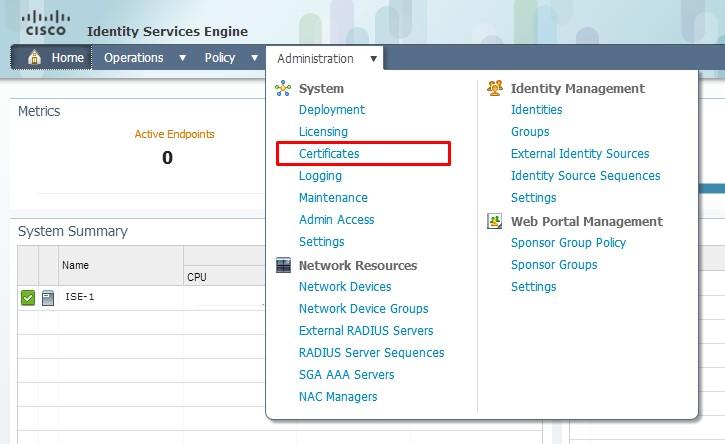
Task: Click the Network Resources icon
Action: click(283, 265)
